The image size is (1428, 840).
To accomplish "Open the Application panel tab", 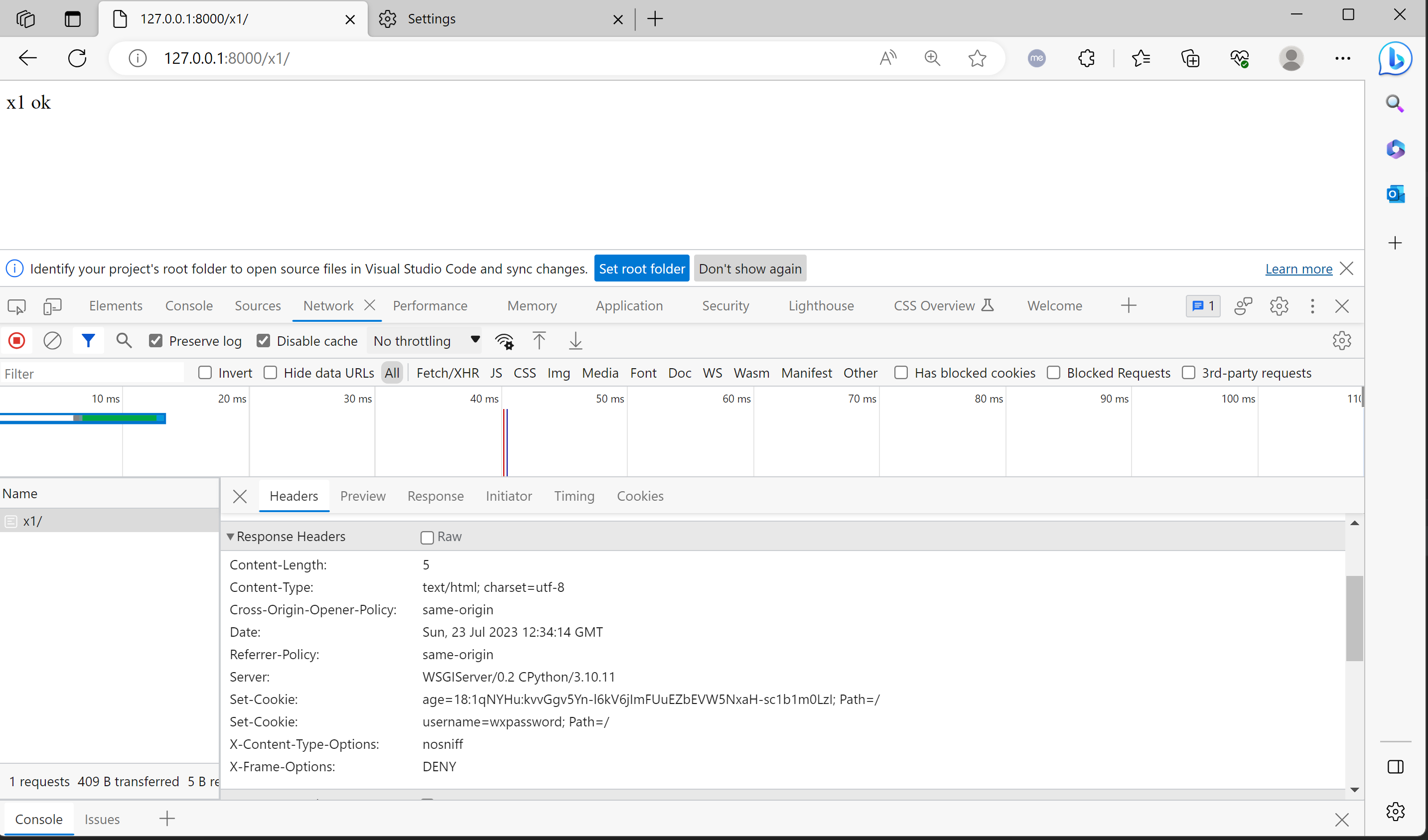I will (628, 306).
